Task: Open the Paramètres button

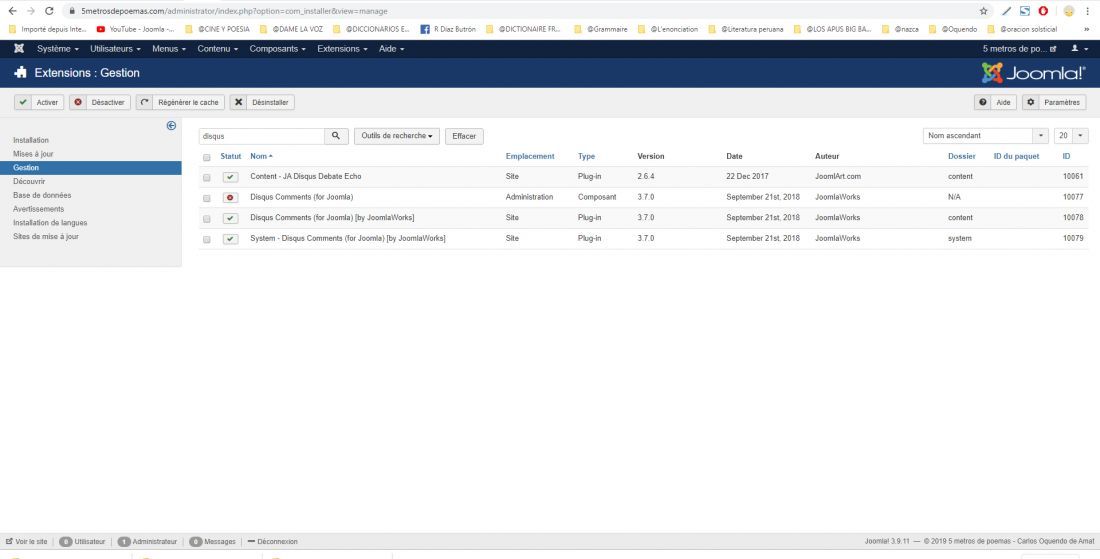Action: 1054,102
